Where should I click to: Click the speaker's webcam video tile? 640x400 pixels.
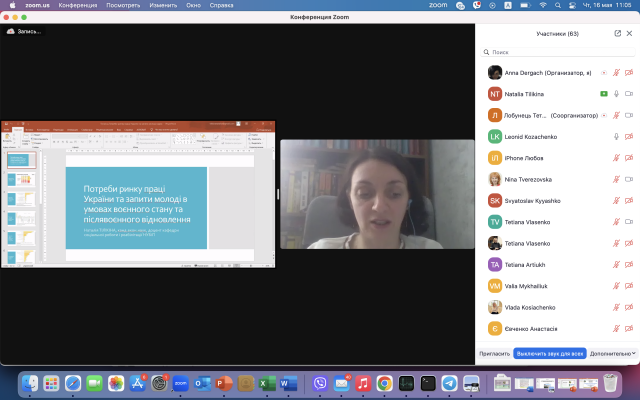click(x=377, y=194)
